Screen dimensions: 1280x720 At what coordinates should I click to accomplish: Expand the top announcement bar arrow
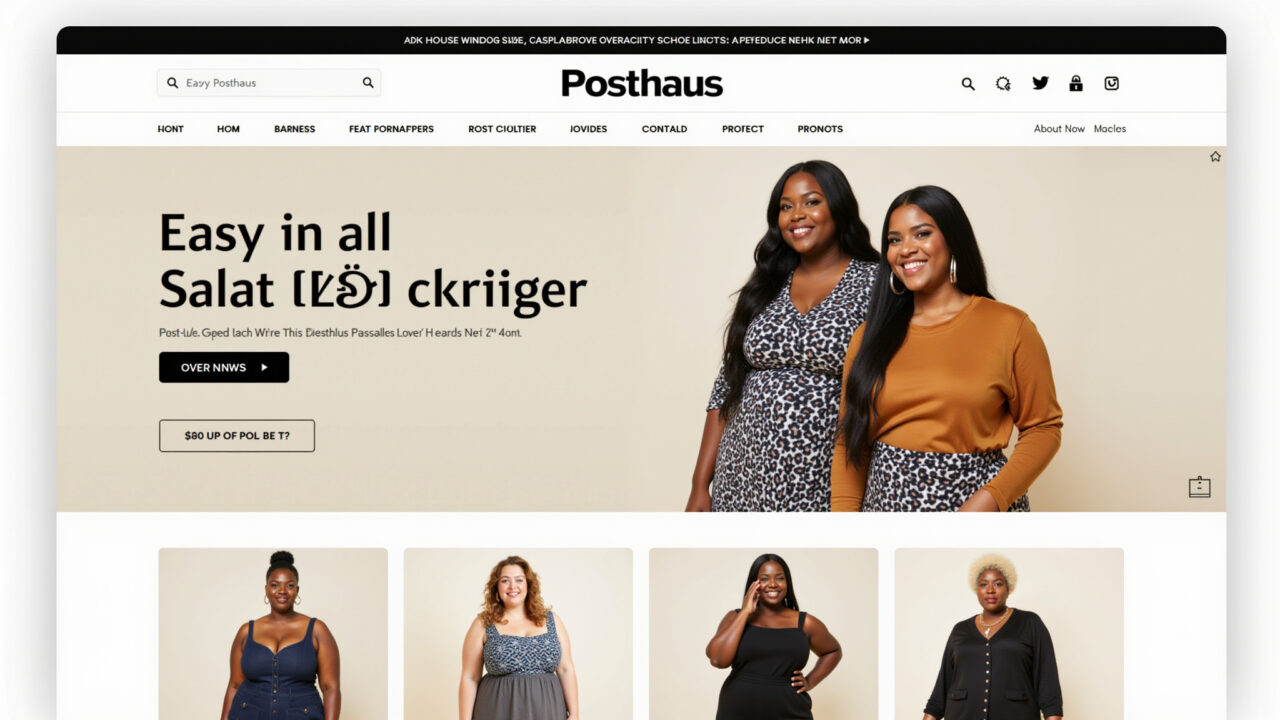click(866, 41)
